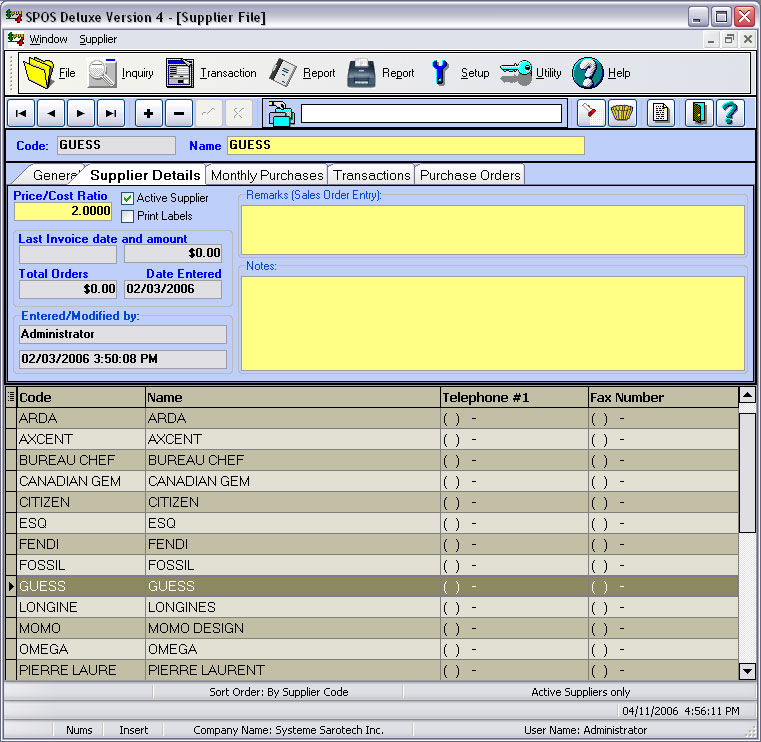Switch to the General tab

[x=52, y=175]
